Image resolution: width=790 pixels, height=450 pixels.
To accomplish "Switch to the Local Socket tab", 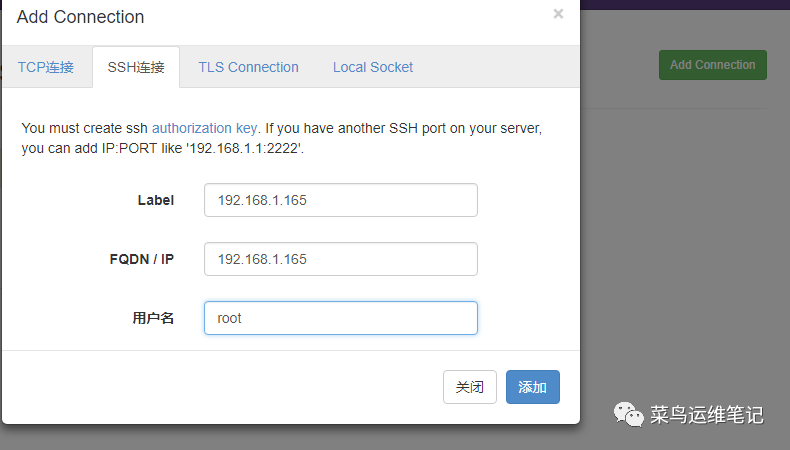I will pos(373,67).
